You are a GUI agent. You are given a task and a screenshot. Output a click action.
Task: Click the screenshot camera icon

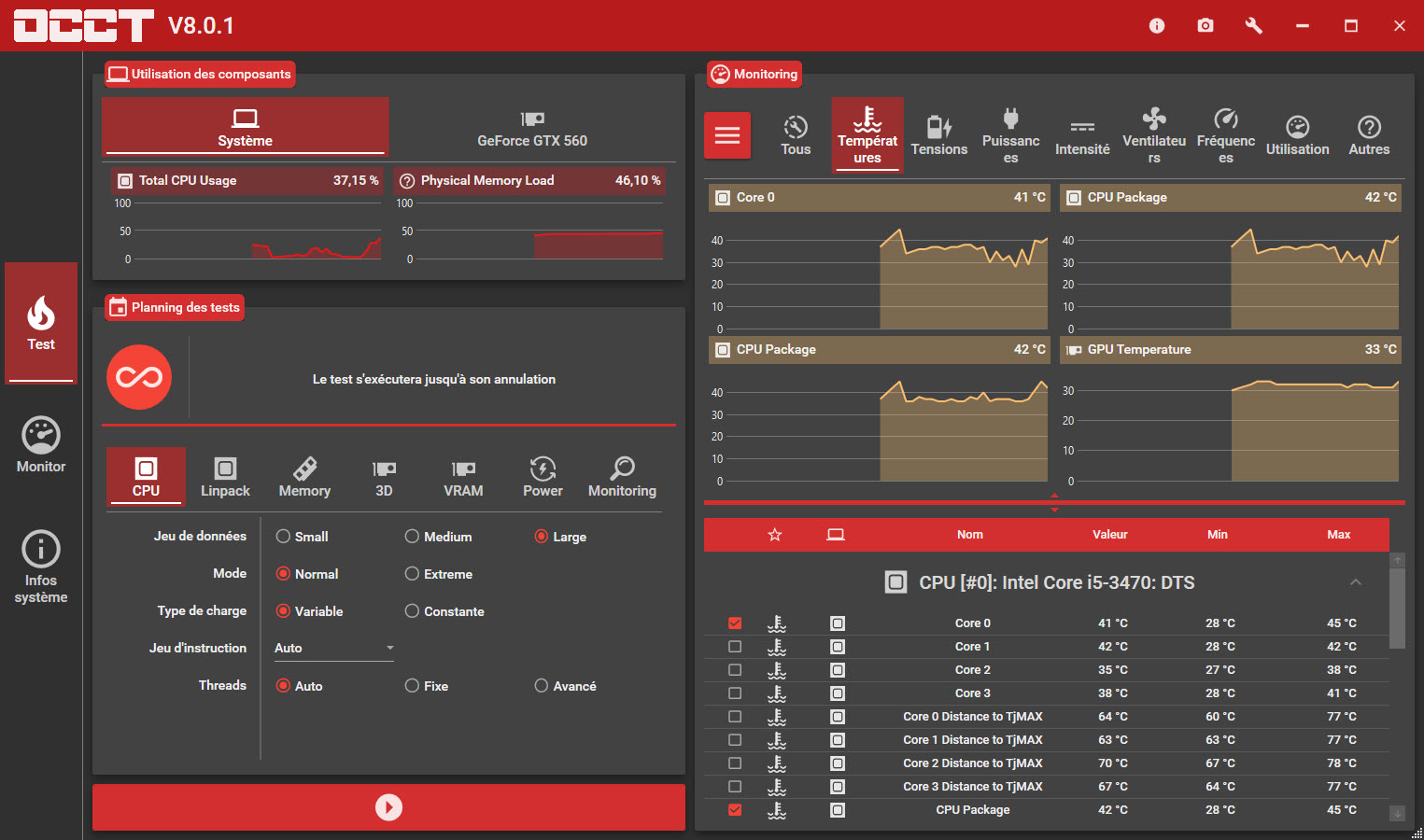pos(1205,25)
